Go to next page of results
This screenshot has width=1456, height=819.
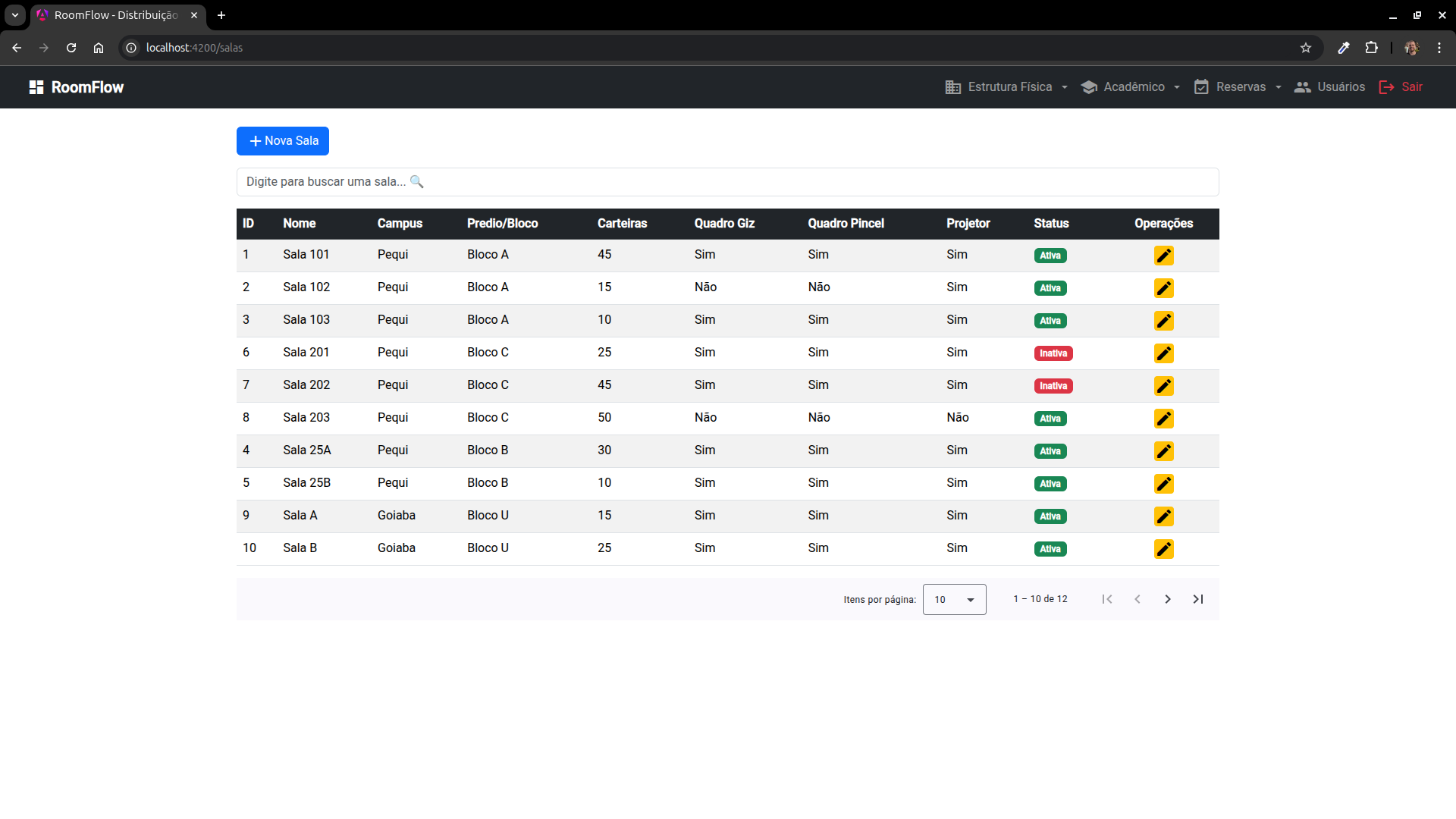1167,599
